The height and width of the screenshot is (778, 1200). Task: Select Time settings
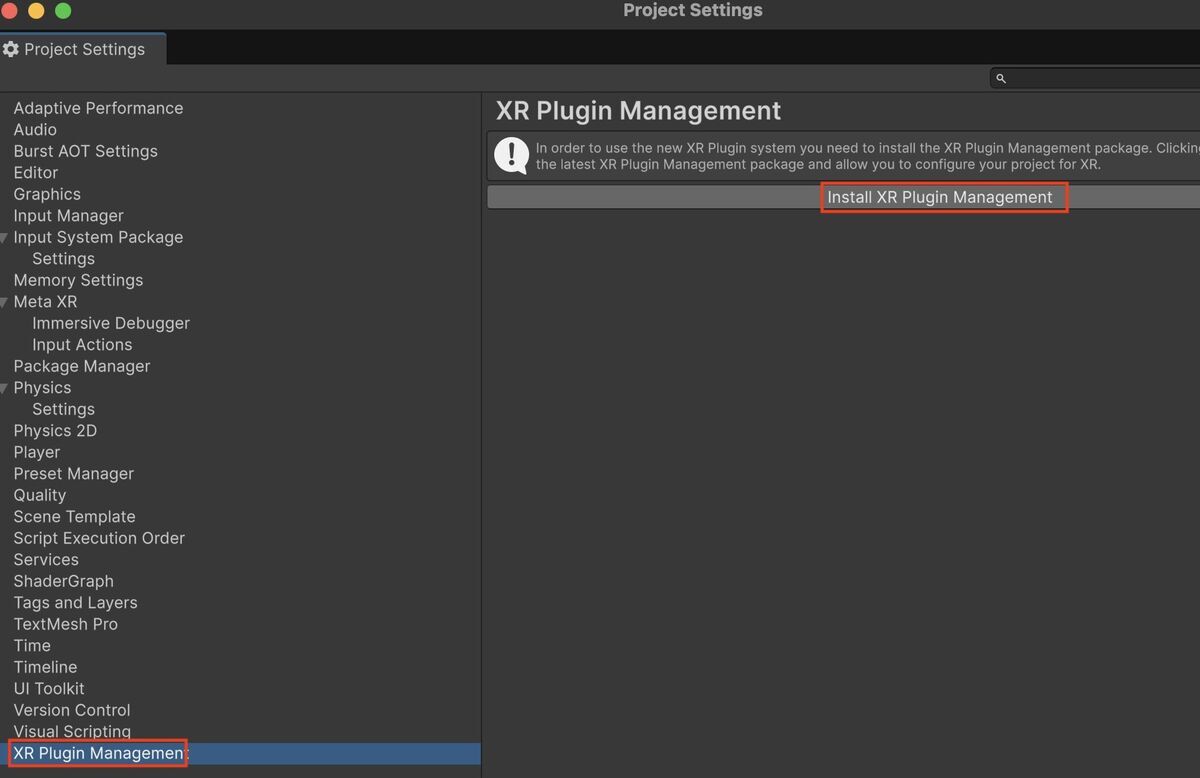click(x=32, y=646)
